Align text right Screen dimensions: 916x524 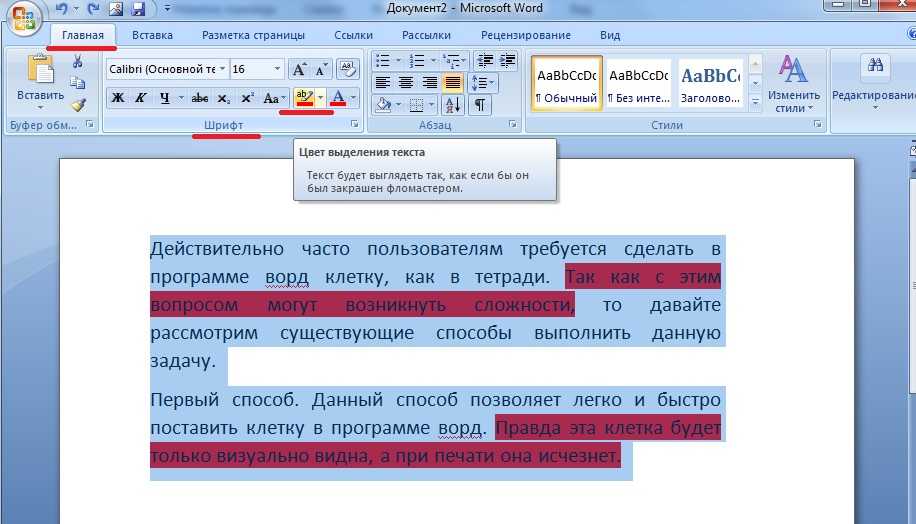(429, 83)
